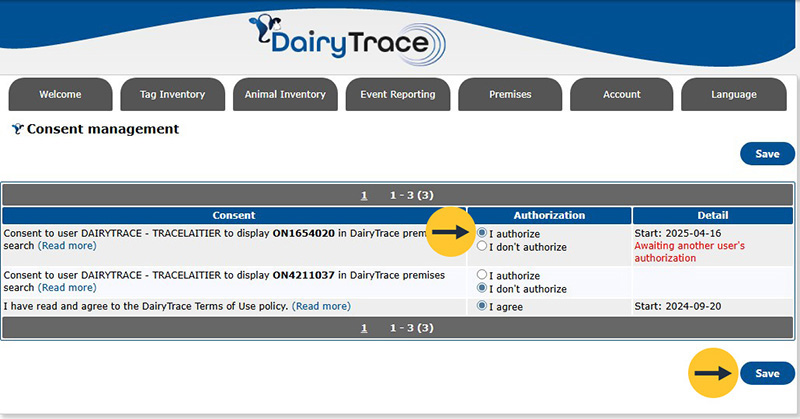Image resolution: width=800 pixels, height=419 pixels.
Task: Open the Welcome tab
Action: 60,95
